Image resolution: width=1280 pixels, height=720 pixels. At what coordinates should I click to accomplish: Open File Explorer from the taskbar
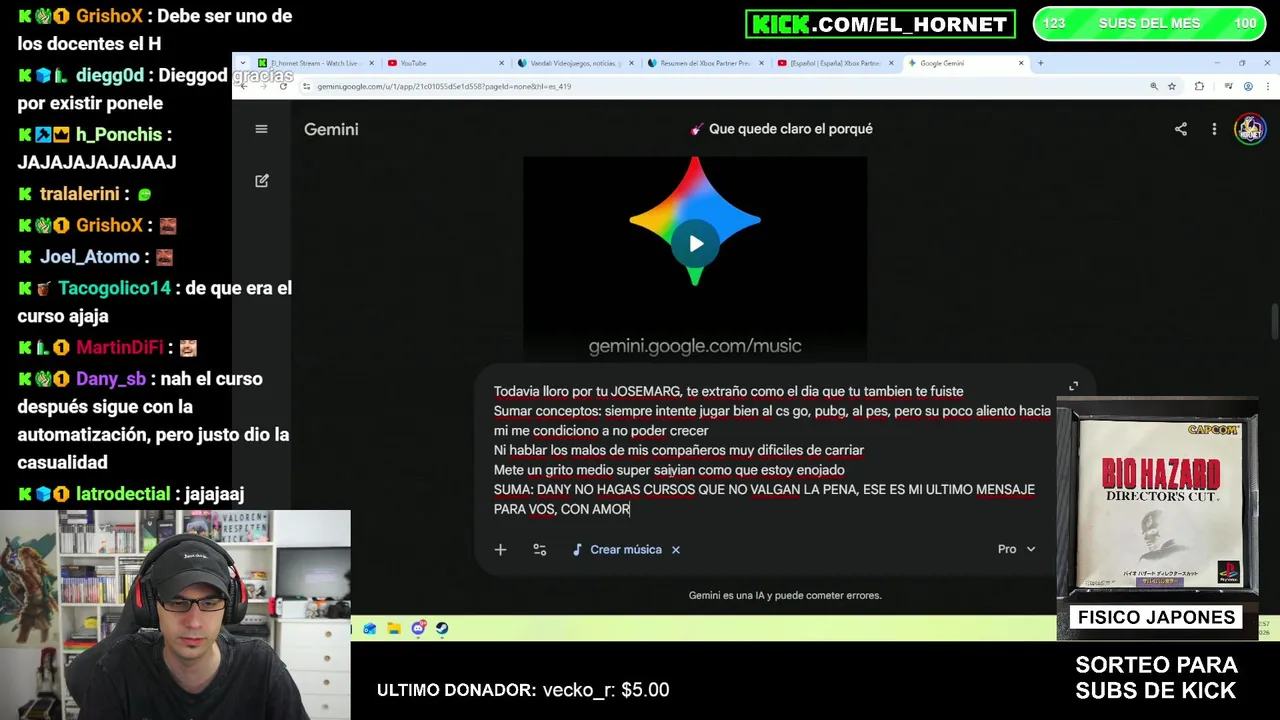pyautogui.click(x=394, y=629)
